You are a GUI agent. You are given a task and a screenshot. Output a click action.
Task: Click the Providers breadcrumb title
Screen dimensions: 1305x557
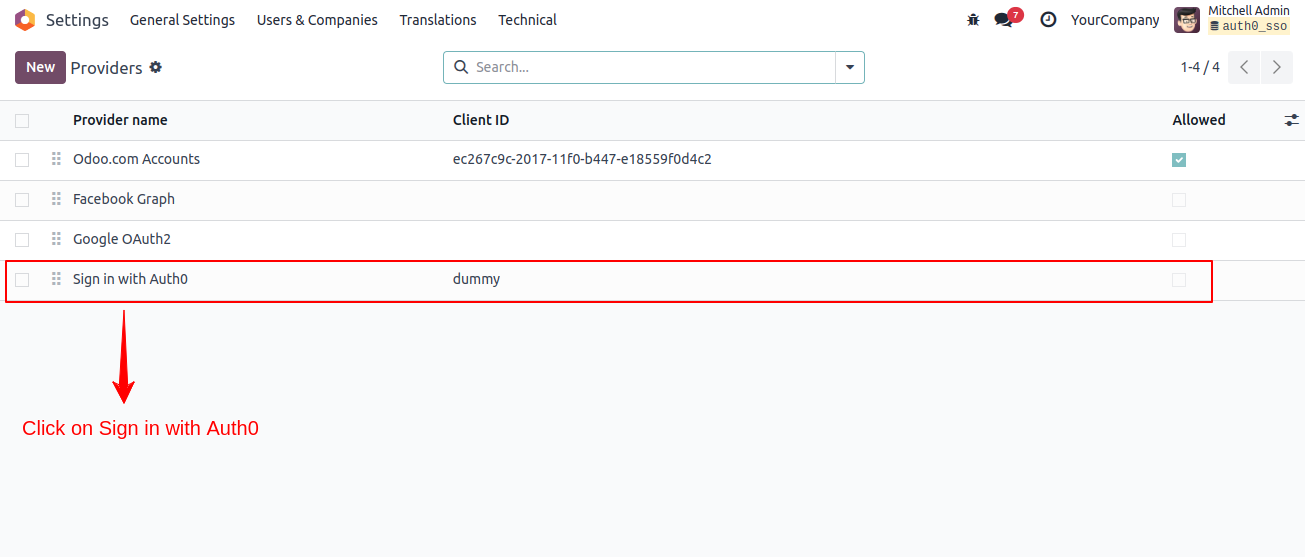pos(107,68)
